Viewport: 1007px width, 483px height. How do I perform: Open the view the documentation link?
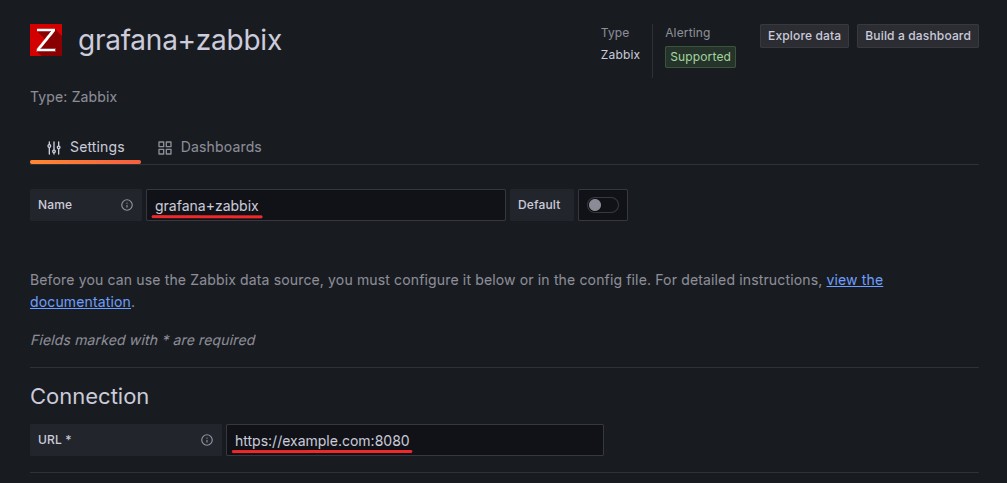point(854,280)
